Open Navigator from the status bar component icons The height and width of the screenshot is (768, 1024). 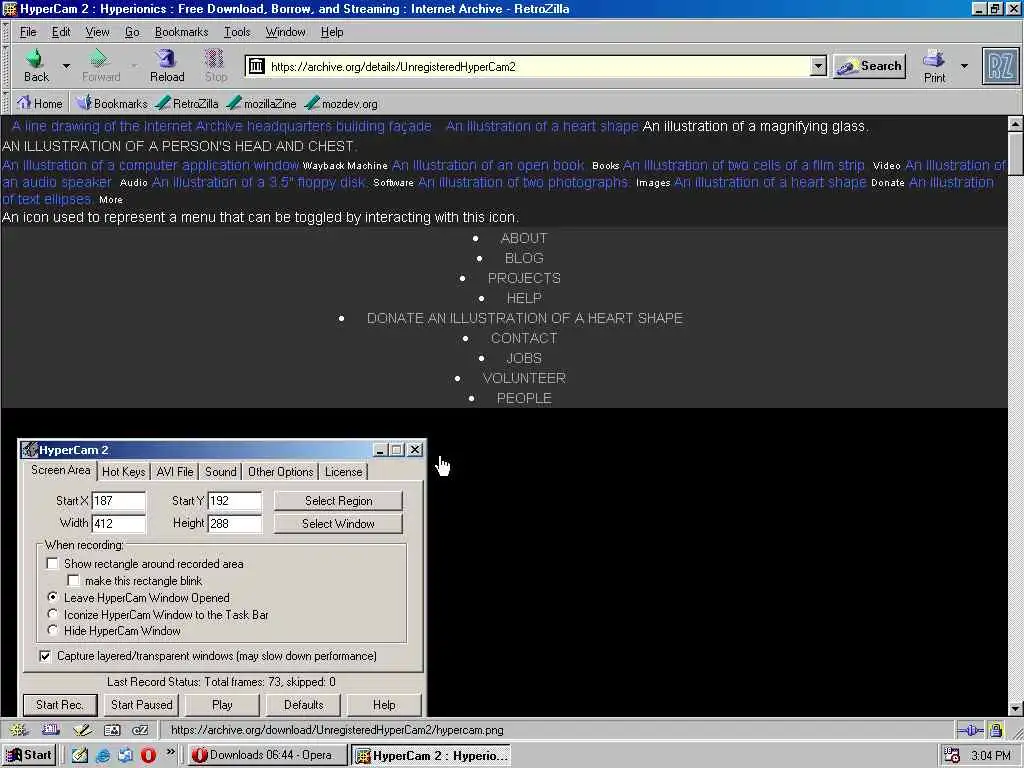pos(18,729)
